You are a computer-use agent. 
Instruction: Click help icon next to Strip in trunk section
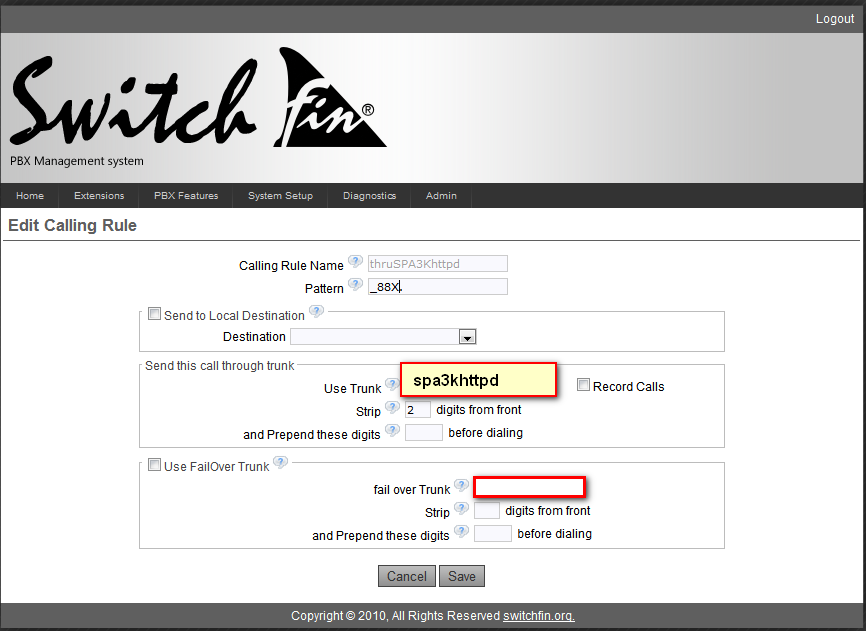[392, 407]
